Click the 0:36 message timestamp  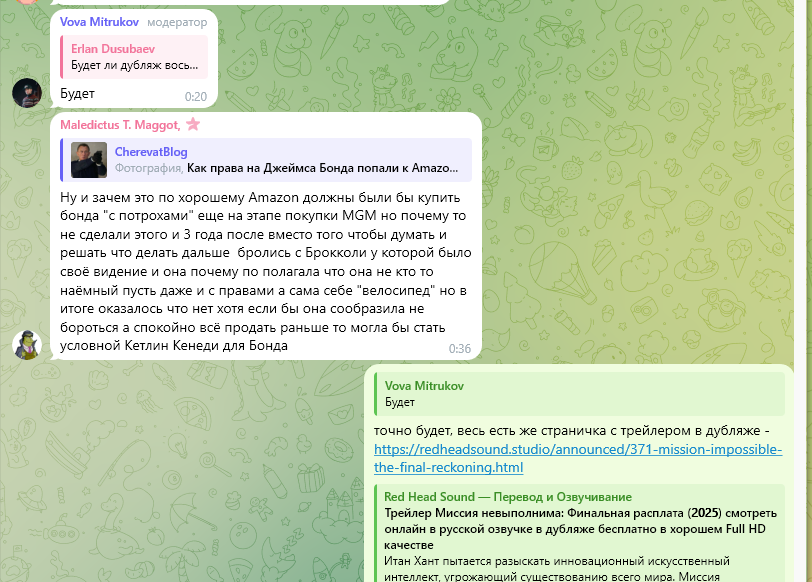click(460, 349)
